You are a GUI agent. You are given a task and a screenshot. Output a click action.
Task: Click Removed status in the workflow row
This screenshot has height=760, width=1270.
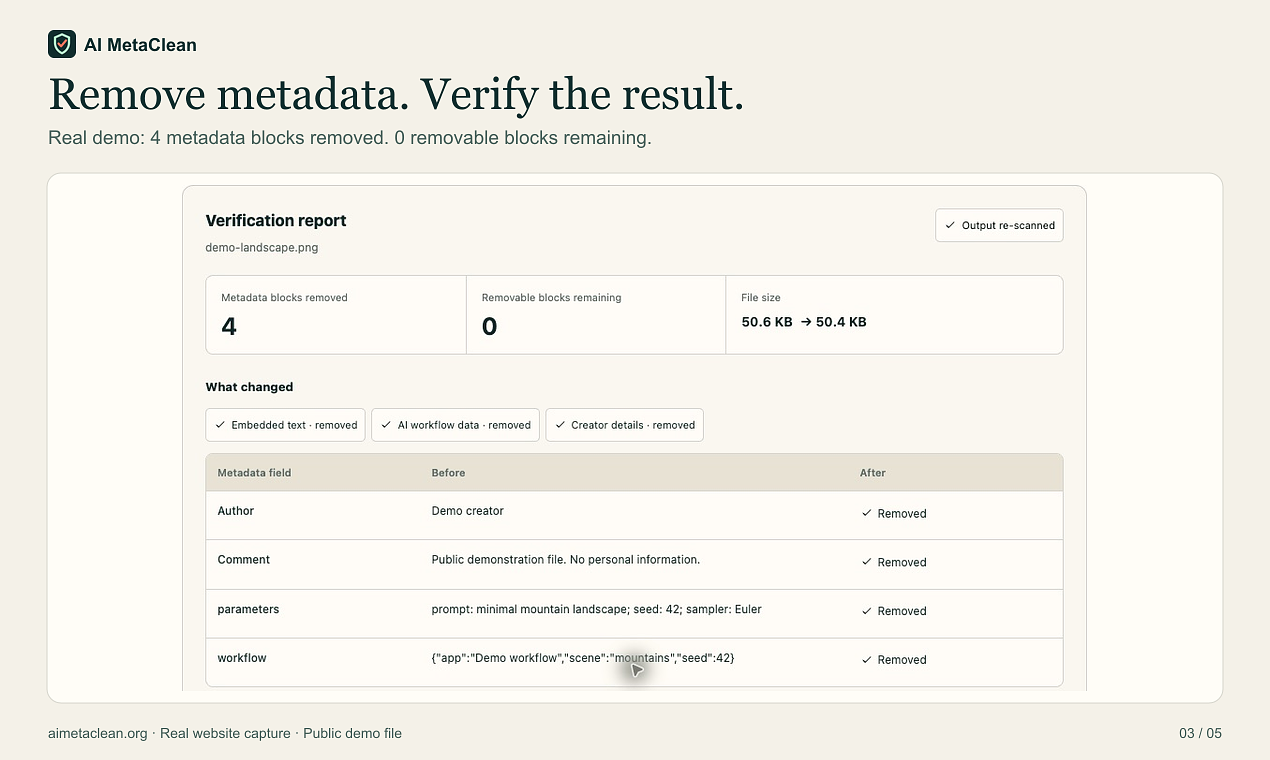pos(902,660)
